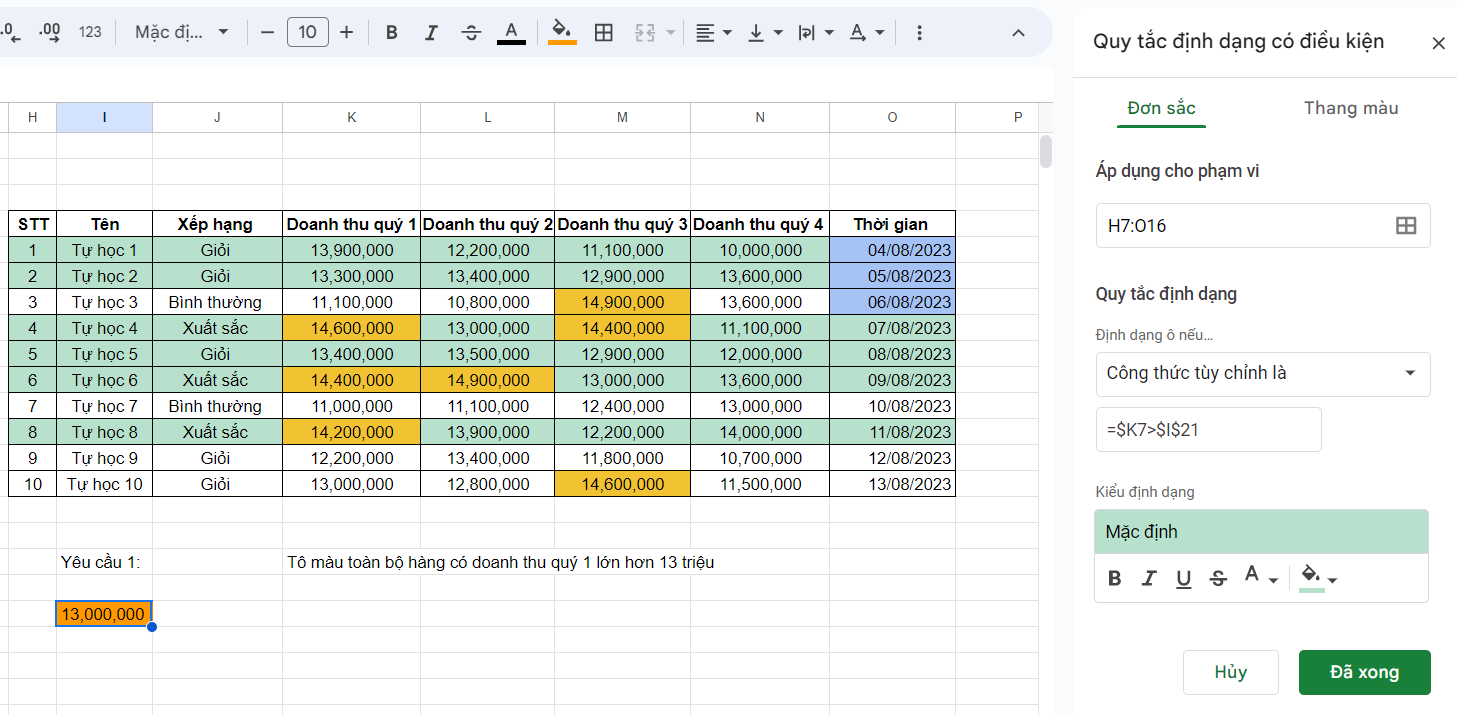Open the borders tool
Image resolution: width=1457 pixels, height=715 pixels.
(604, 33)
